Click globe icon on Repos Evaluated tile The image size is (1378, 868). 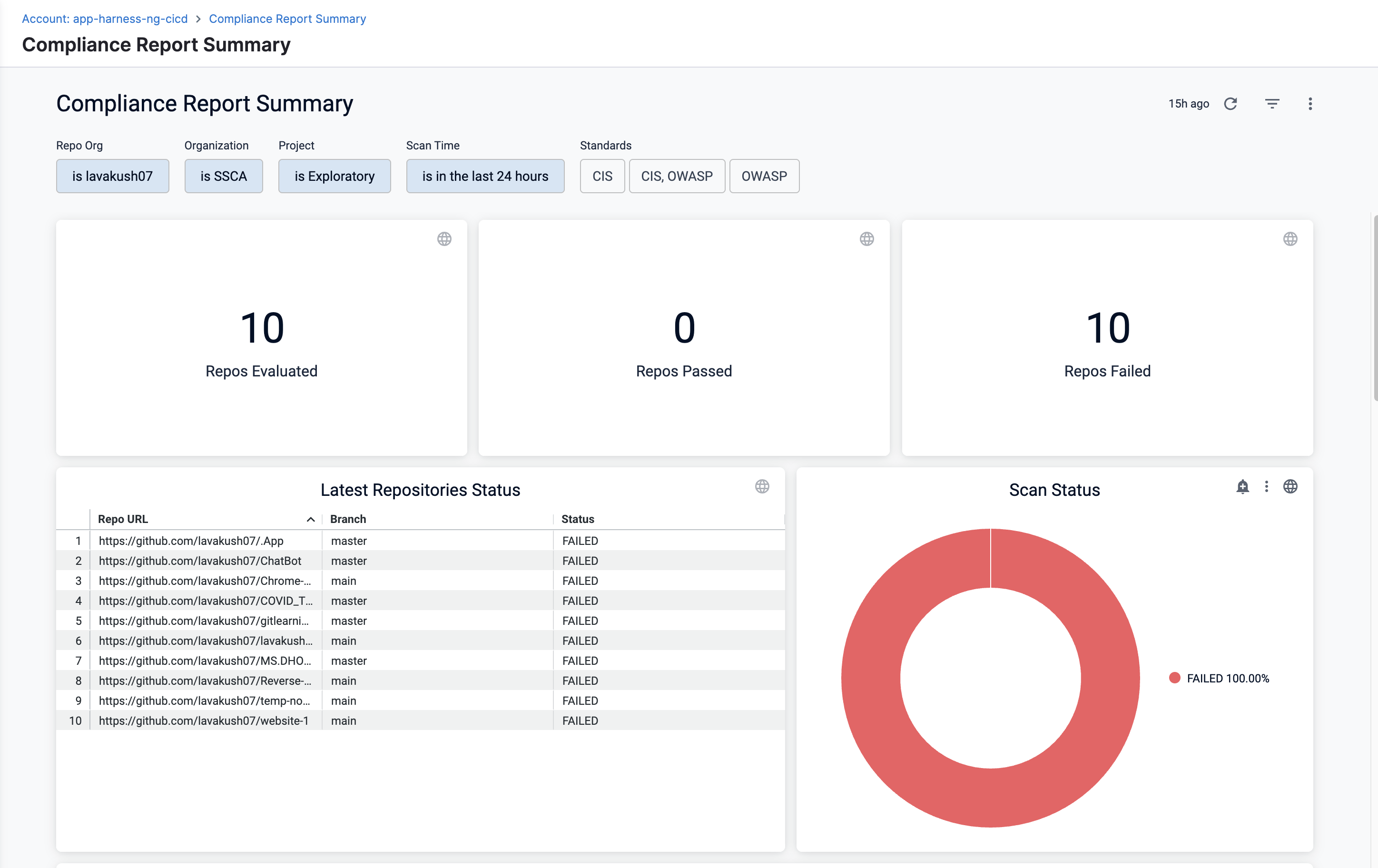coord(444,239)
